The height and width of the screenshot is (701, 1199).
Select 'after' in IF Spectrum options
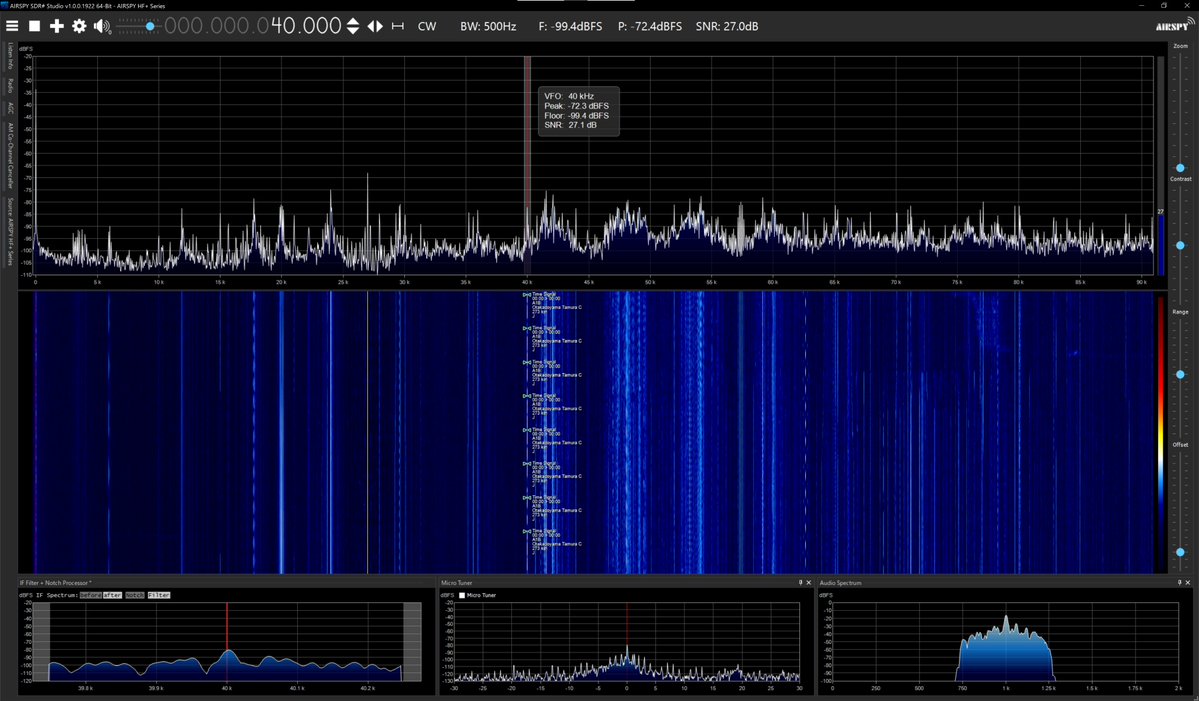[x=112, y=595]
